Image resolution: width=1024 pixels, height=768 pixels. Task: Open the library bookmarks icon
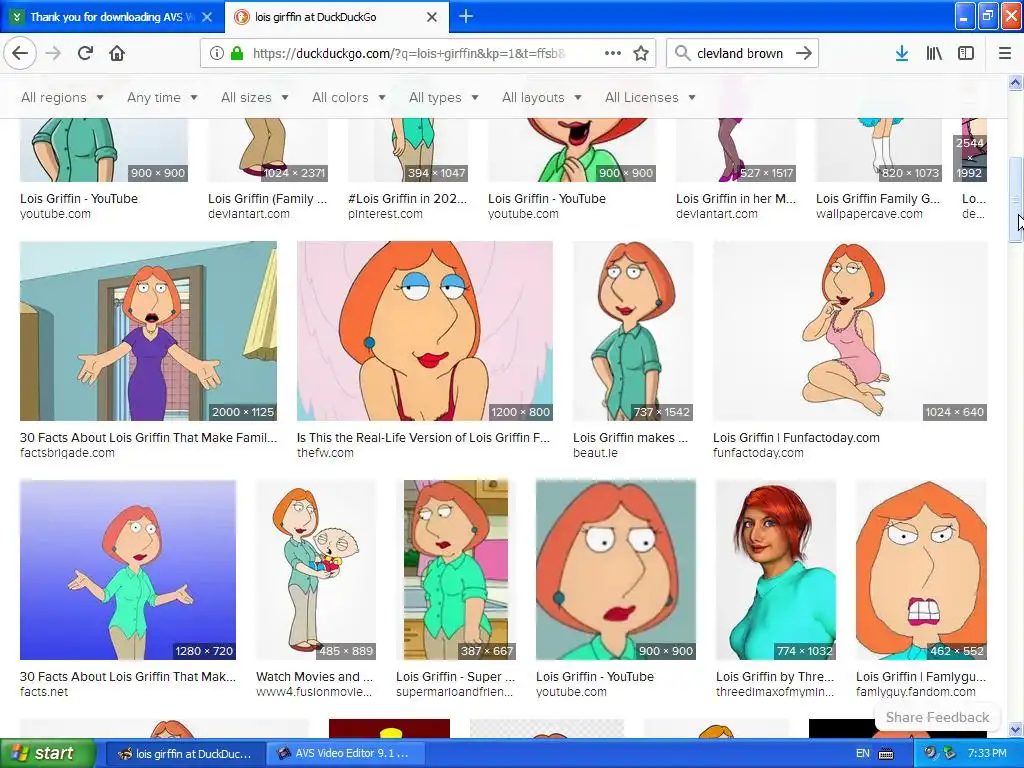pyautogui.click(x=934, y=53)
